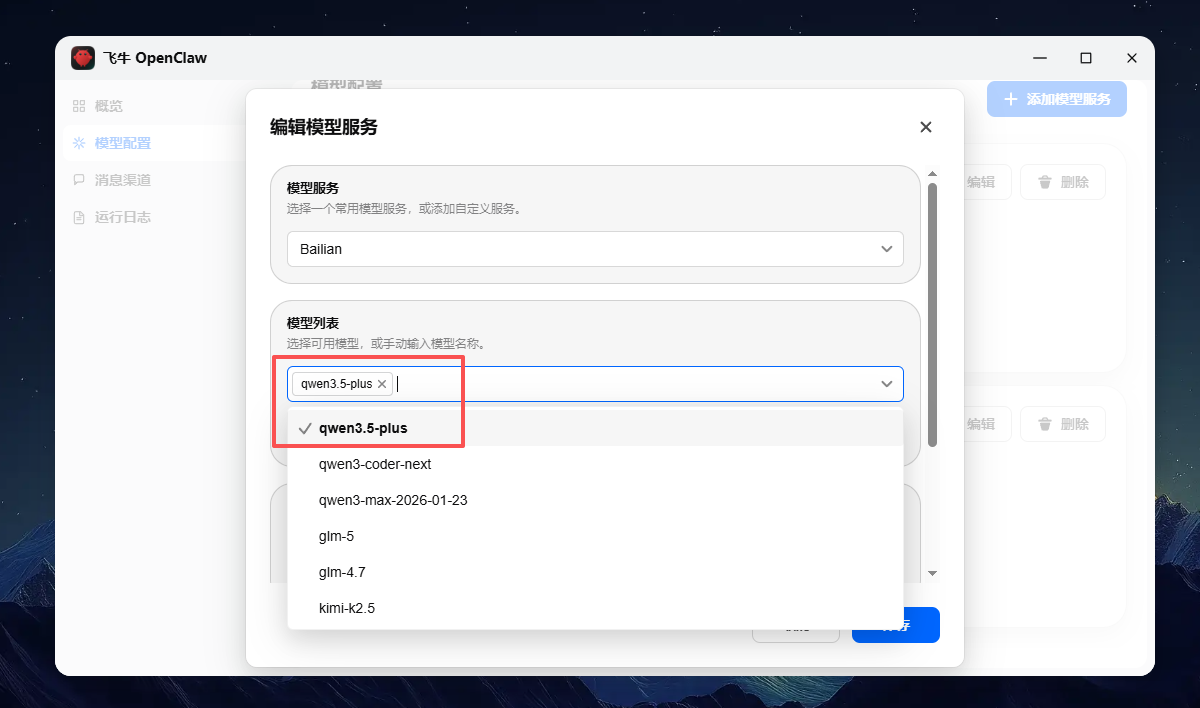Choose the glm-4.7 model option
The width and height of the screenshot is (1200, 708).
point(595,572)
